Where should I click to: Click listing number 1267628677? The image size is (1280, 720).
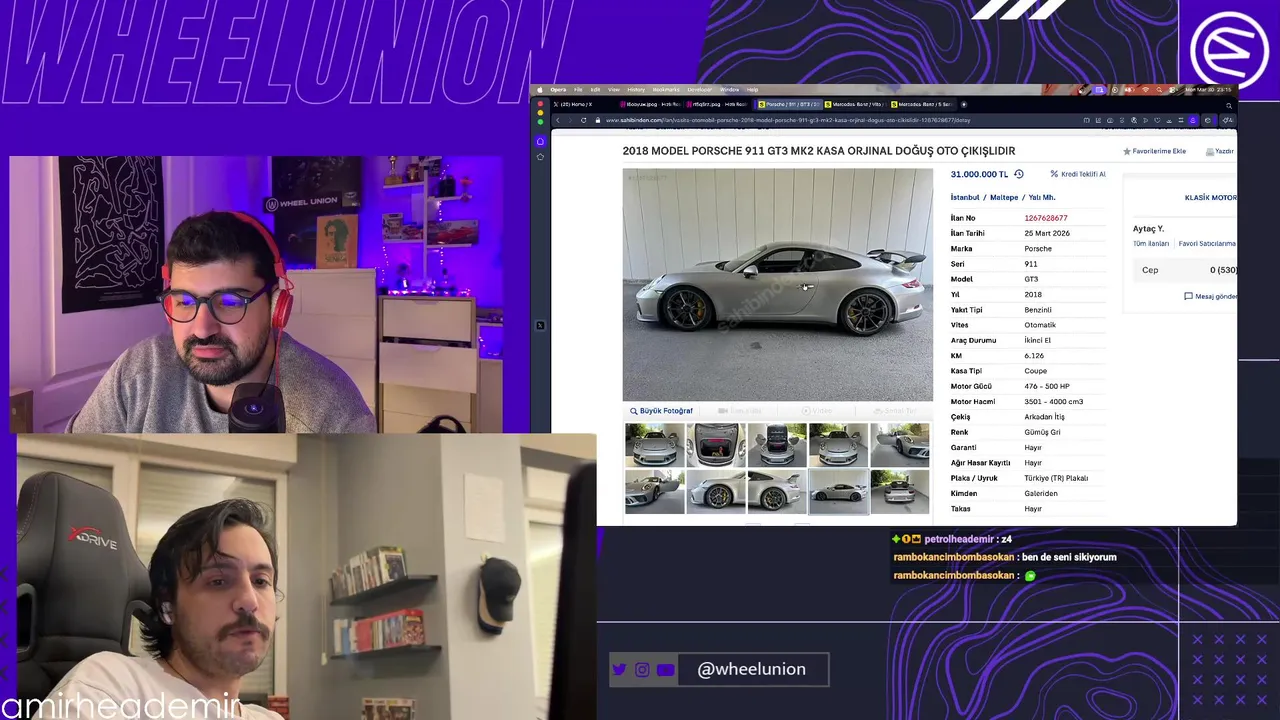coord(1046,218)
